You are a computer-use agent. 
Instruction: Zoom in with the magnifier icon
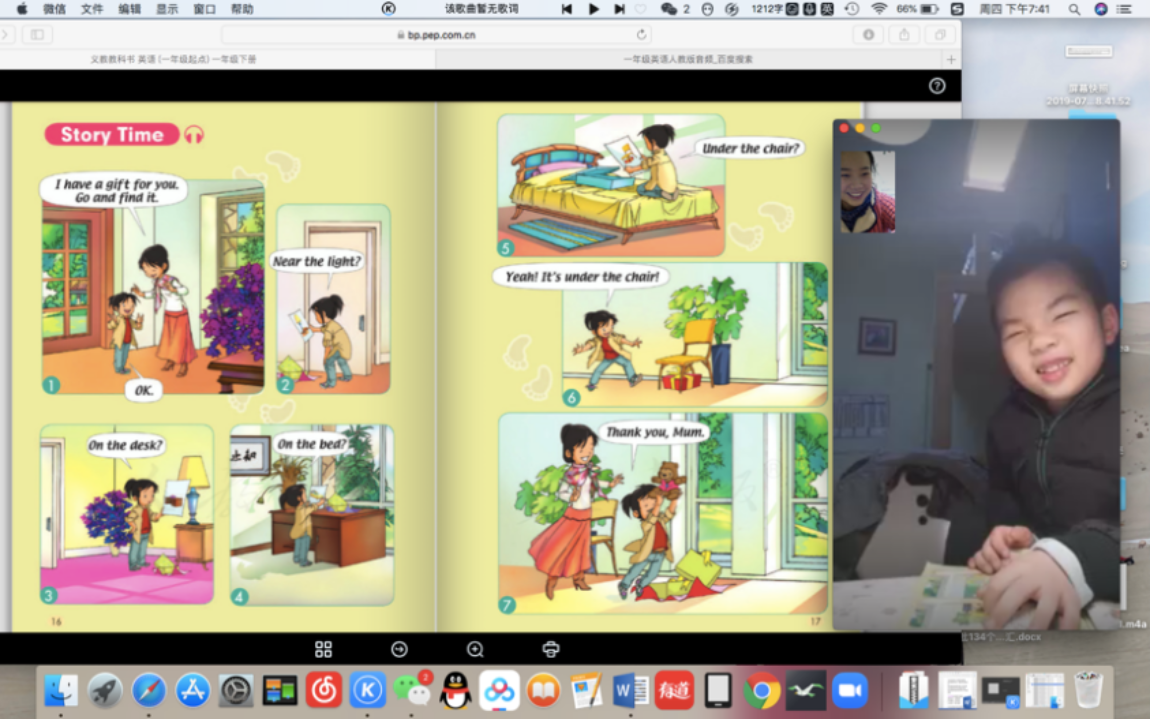coord(475,649)
